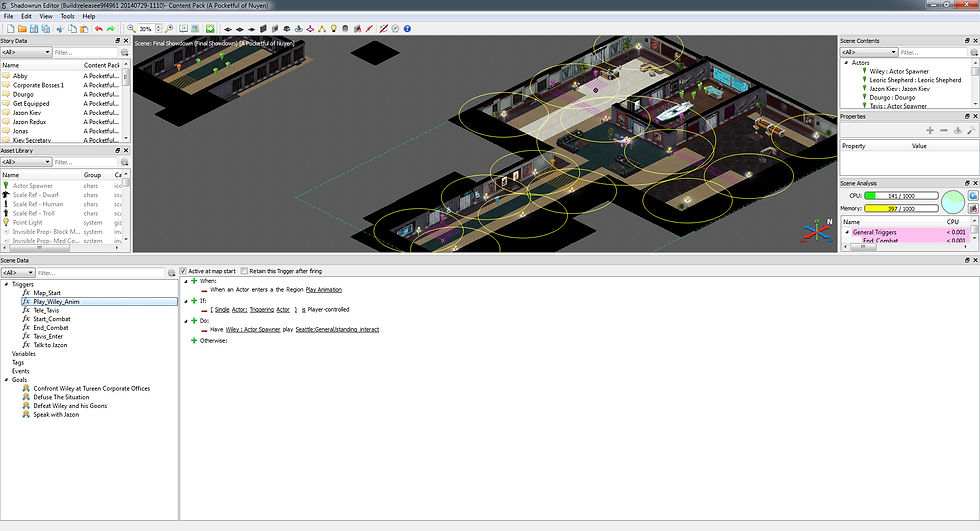Click the Memory usage progress bar
Screen dimensions: 980x531
pyautogui.click(x=901, y=209)
